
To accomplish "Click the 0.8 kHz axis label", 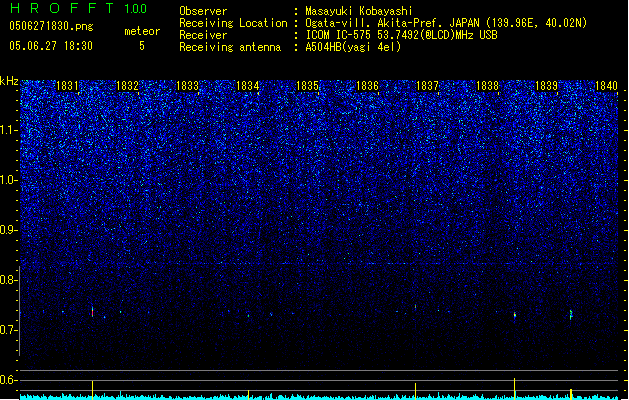I will tap(8, 280).
